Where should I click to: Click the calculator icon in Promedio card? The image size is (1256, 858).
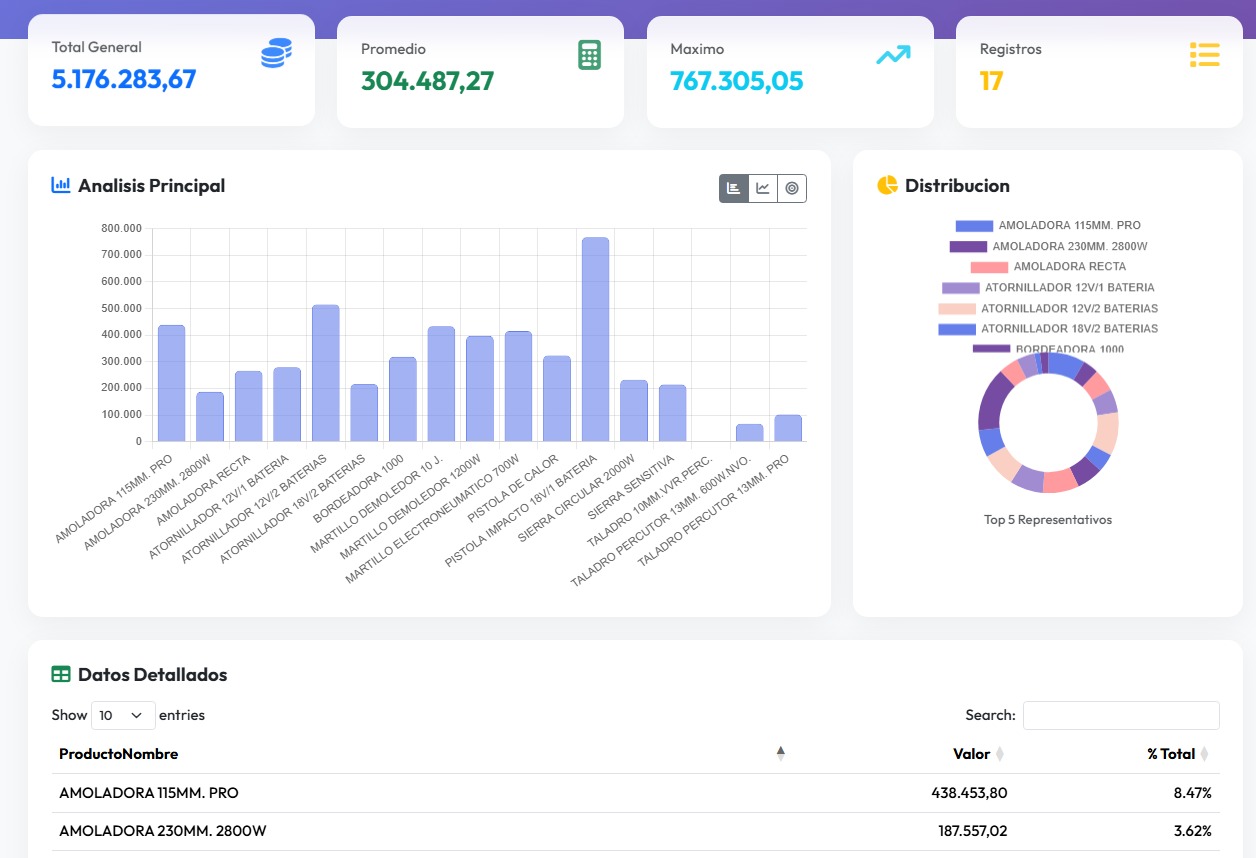pyautogui.click(x=589, y=55)
